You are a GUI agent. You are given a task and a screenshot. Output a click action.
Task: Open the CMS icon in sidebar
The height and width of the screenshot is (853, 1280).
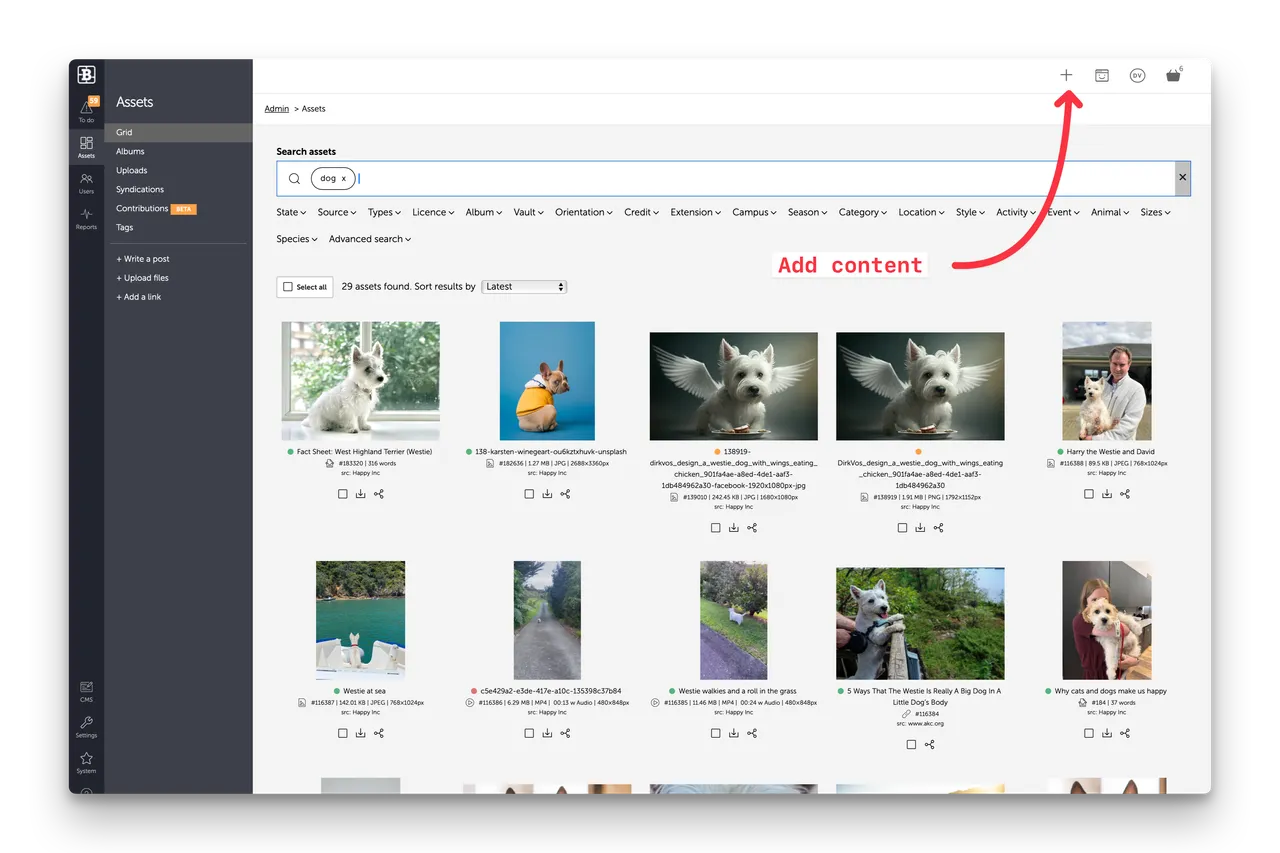coord(87,691)
